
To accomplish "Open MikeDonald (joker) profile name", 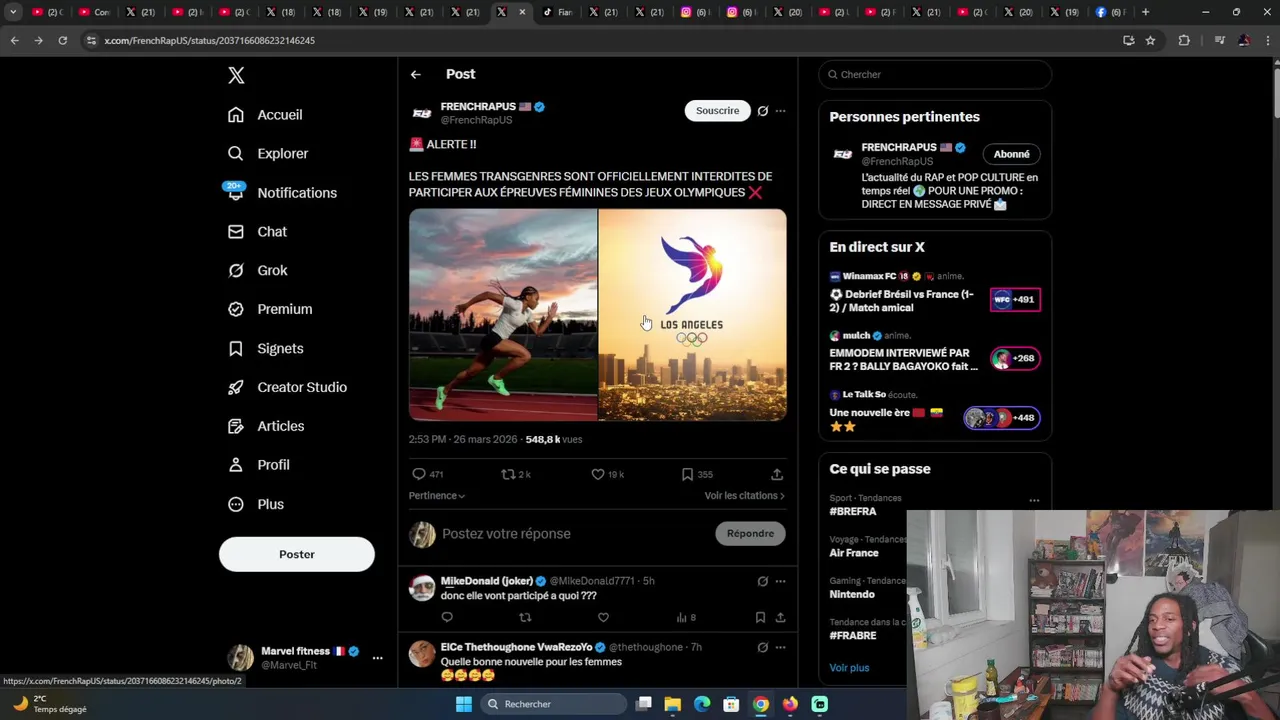I will tap(487, 581).
